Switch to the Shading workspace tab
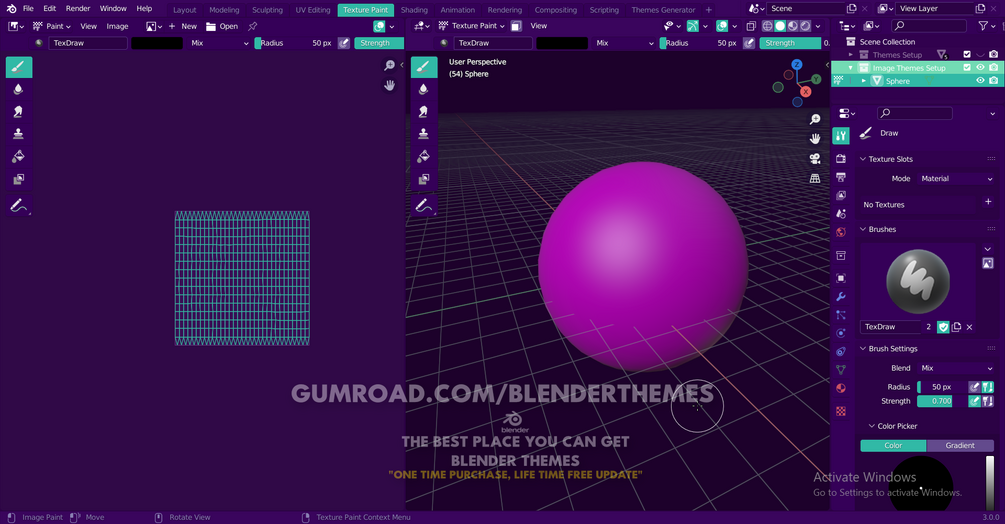1005x524 pixels. [414, 10]
